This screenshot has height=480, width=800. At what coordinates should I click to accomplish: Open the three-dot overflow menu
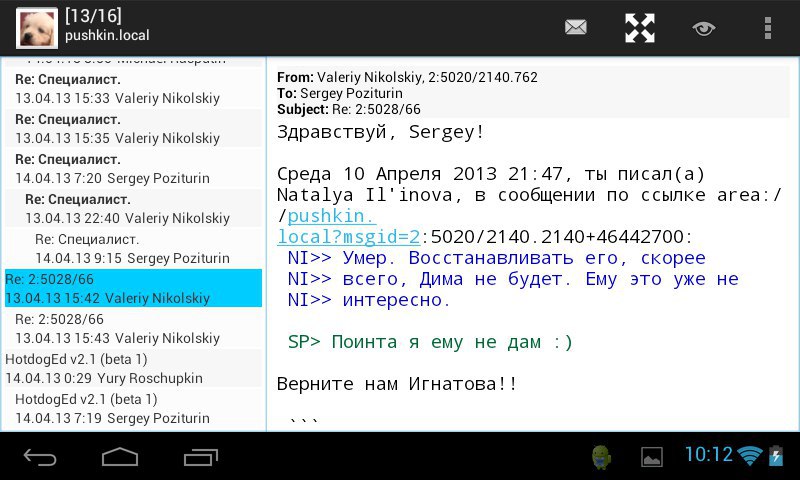pos(767,28)
